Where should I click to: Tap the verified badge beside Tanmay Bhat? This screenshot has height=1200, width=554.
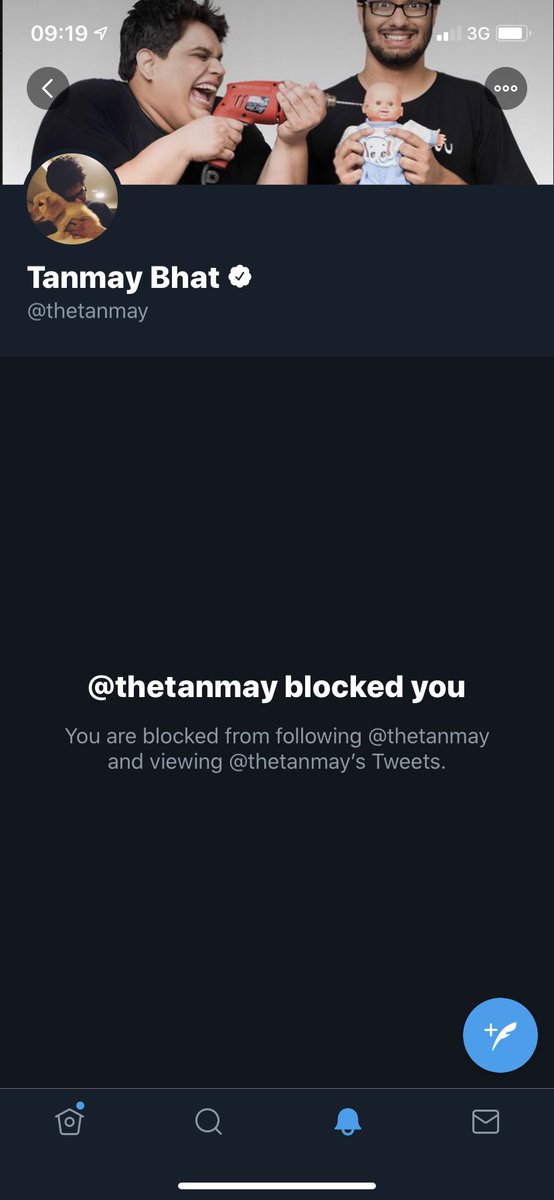coord(239,277)
